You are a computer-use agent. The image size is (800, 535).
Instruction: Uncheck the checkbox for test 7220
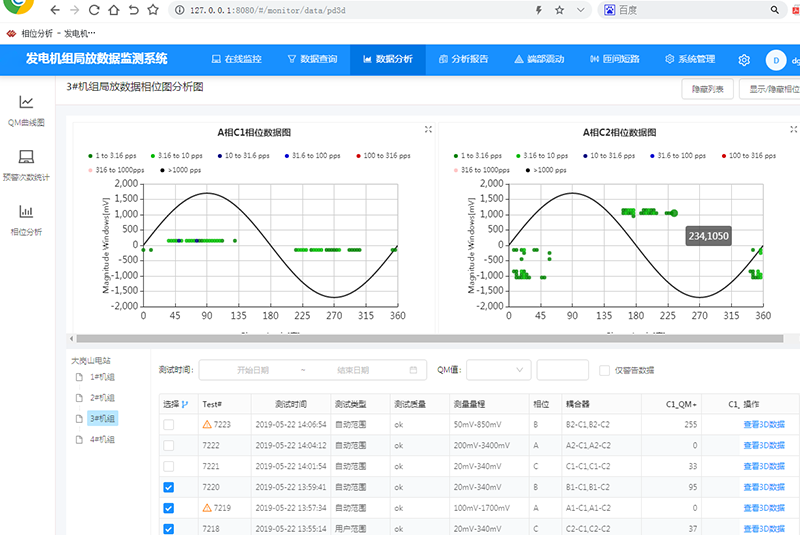(x=169, y=487)
